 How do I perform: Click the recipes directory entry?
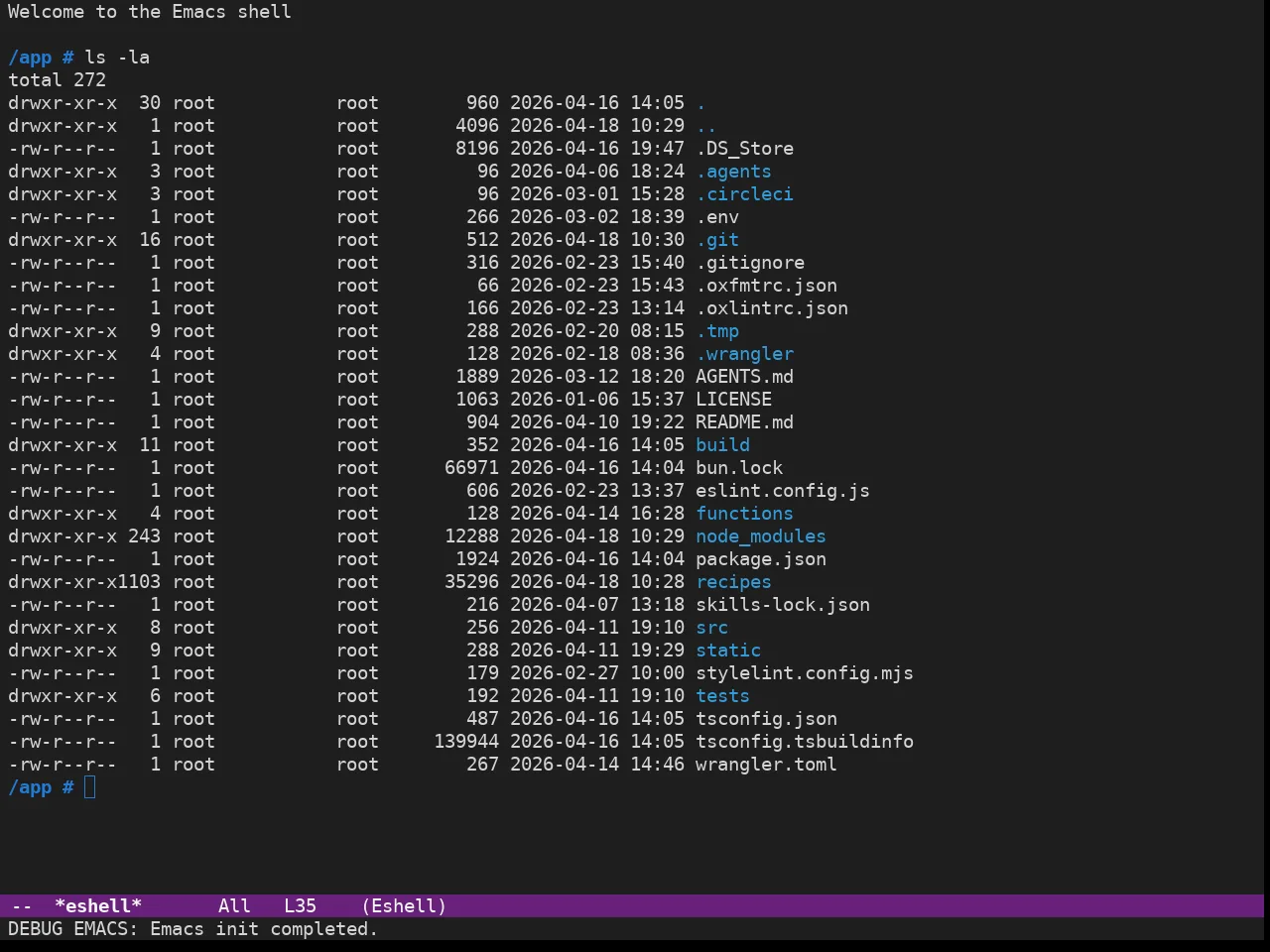pyautogui.click(x=733, y=582)
